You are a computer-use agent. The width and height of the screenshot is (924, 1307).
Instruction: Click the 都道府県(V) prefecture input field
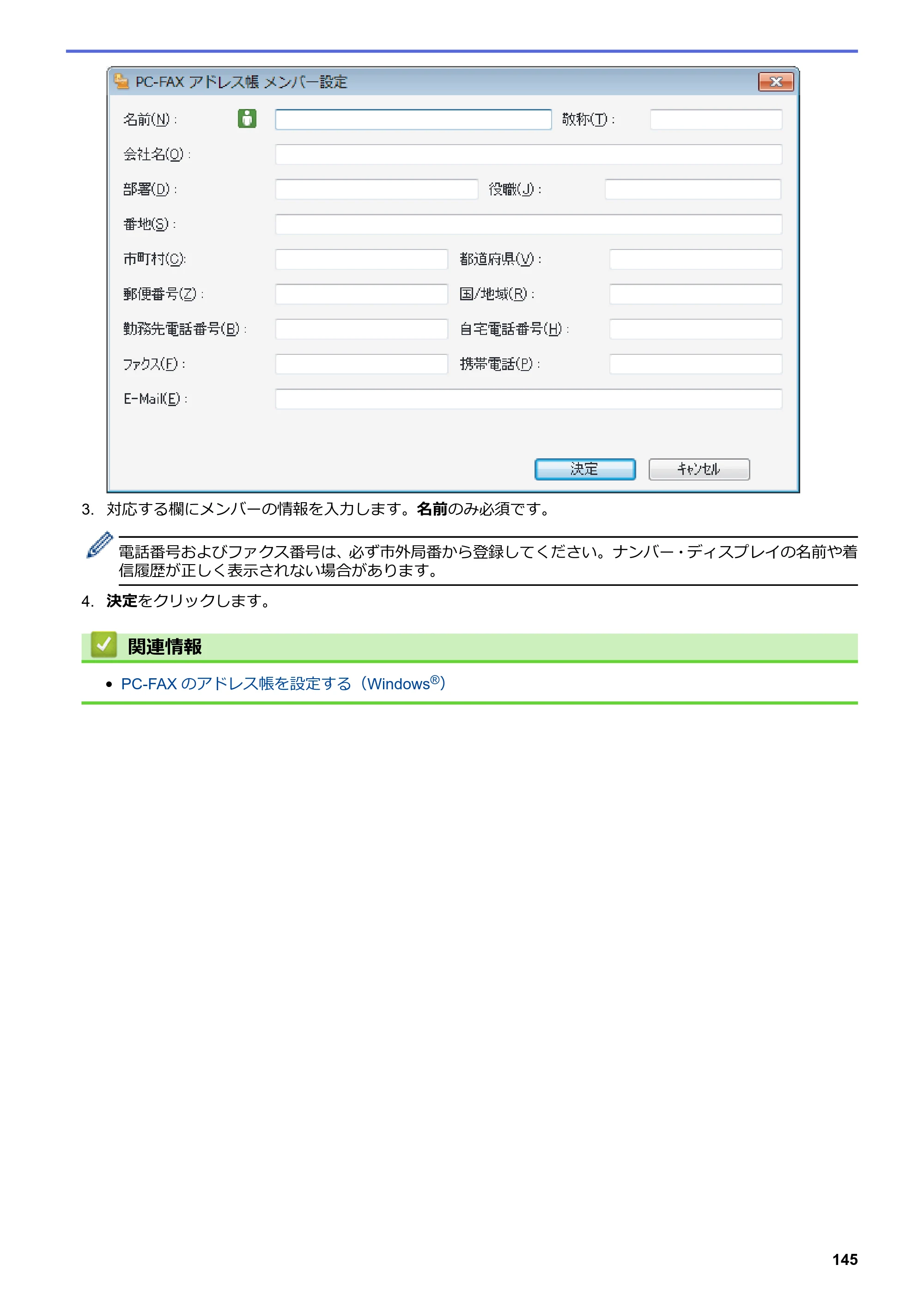tap(696, 259)
